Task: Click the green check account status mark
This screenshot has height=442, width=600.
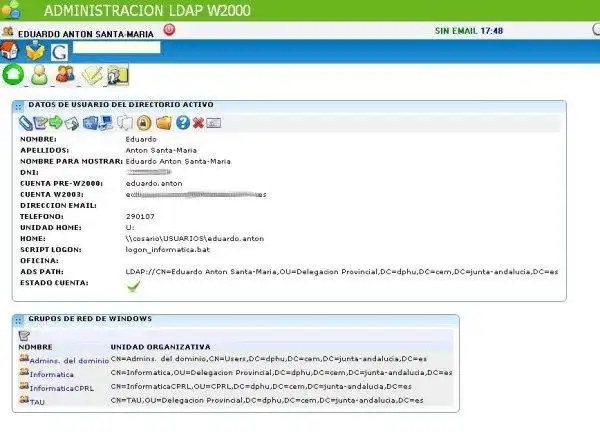Action: tap(133, 286)
